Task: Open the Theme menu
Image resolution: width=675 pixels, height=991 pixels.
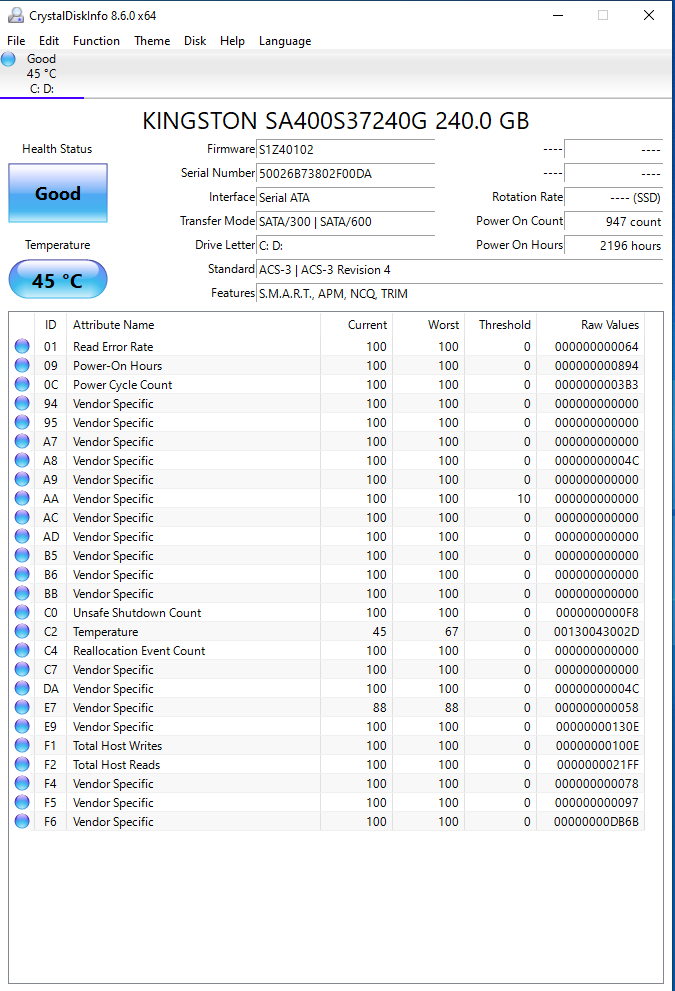Action: [152, 41]
